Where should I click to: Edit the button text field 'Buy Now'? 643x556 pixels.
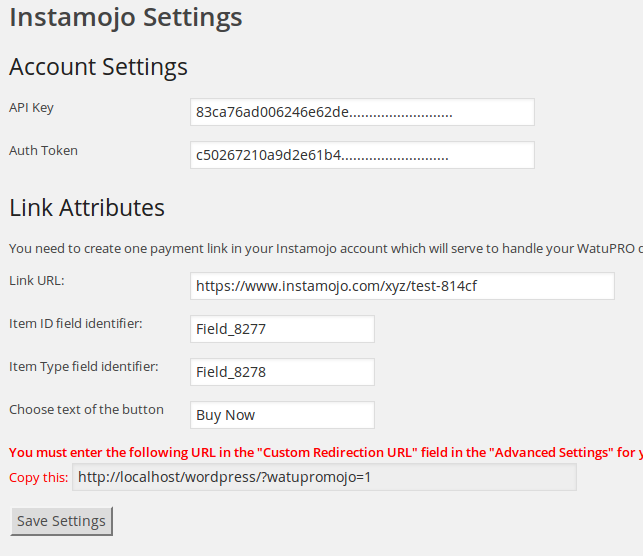click(x=282, y=415)
